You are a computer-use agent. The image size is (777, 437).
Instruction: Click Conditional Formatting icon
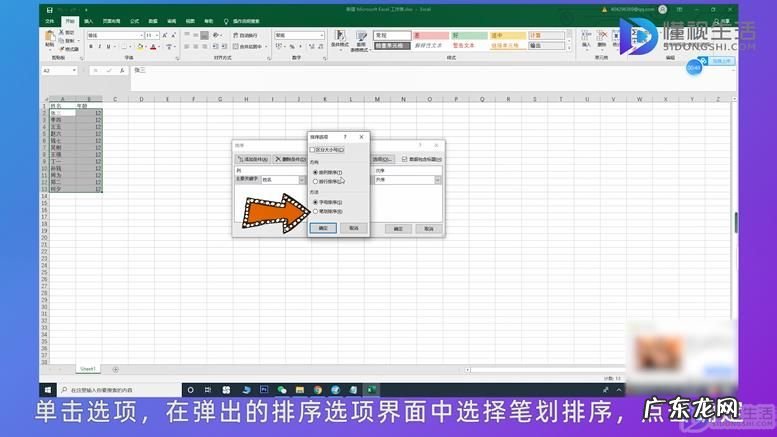(x=339, y=40)
